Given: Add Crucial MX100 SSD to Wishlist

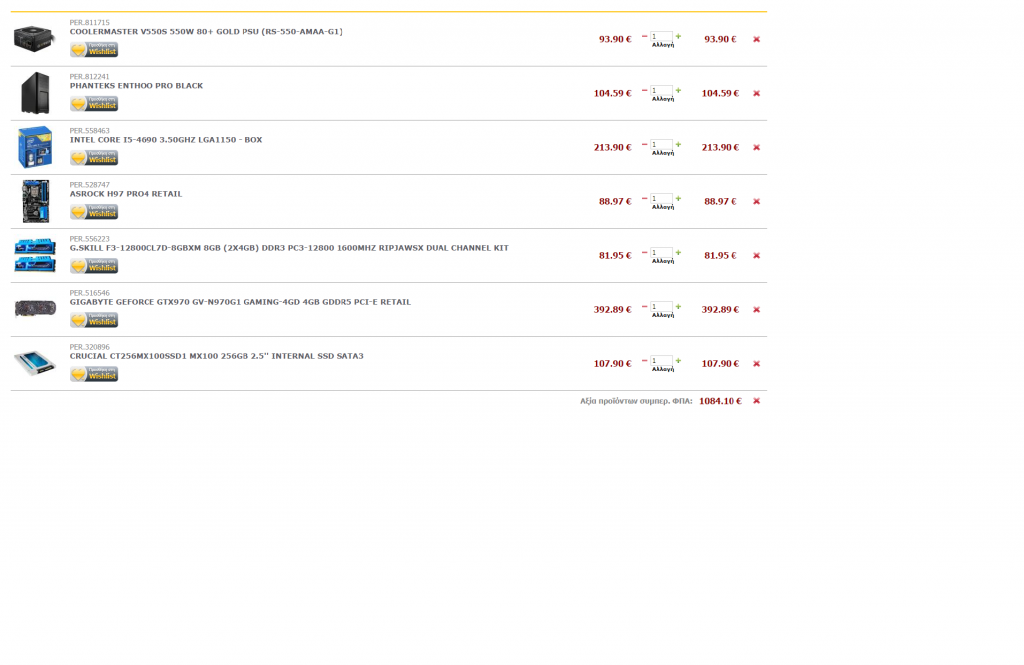Looking at the screenshot, I should pos(94,374).
